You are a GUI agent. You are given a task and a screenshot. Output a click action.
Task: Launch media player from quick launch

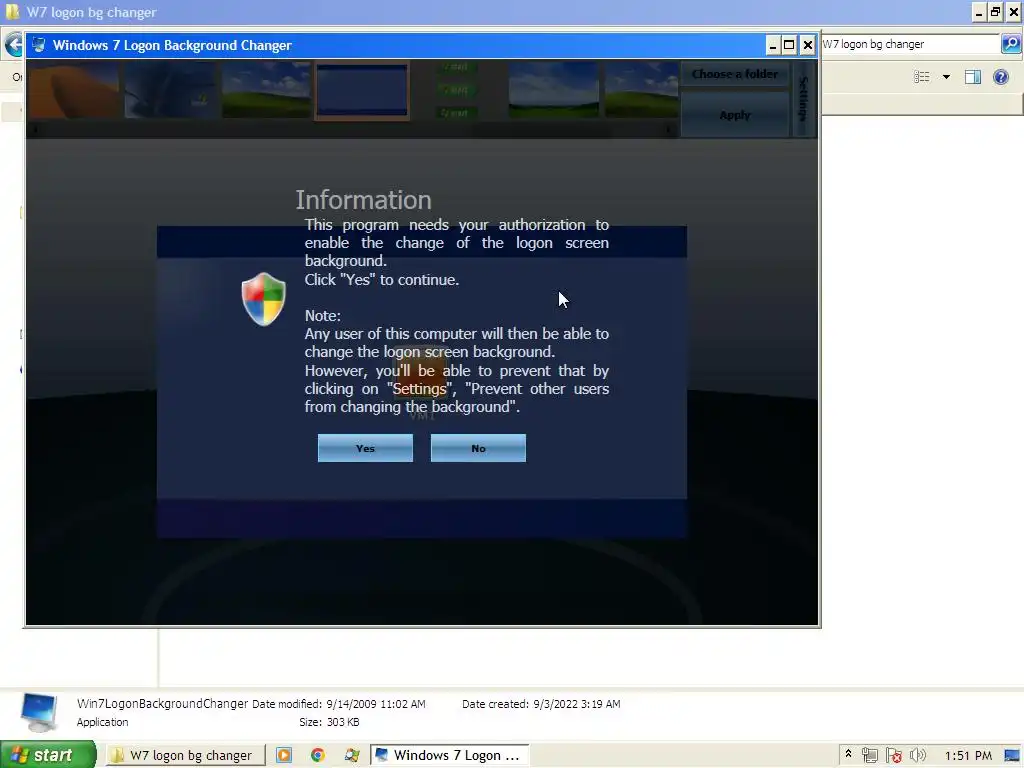[x=284, y=756]
